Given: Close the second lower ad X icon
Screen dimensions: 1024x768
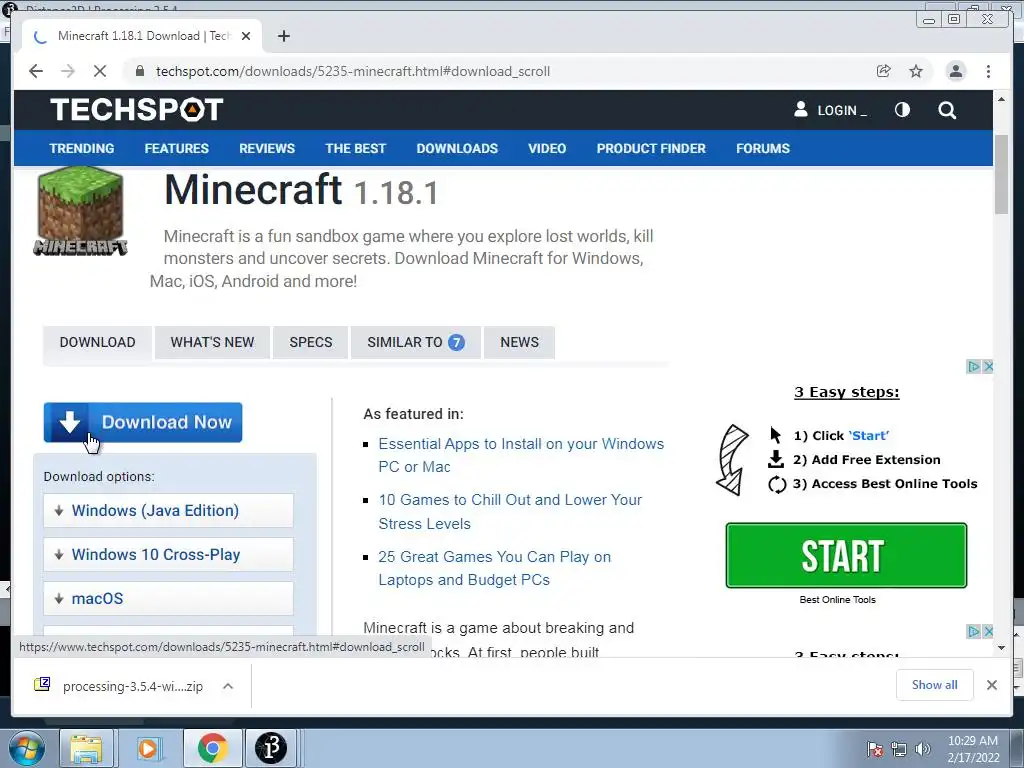Looking at the screenshot, I should coord(988,632).
